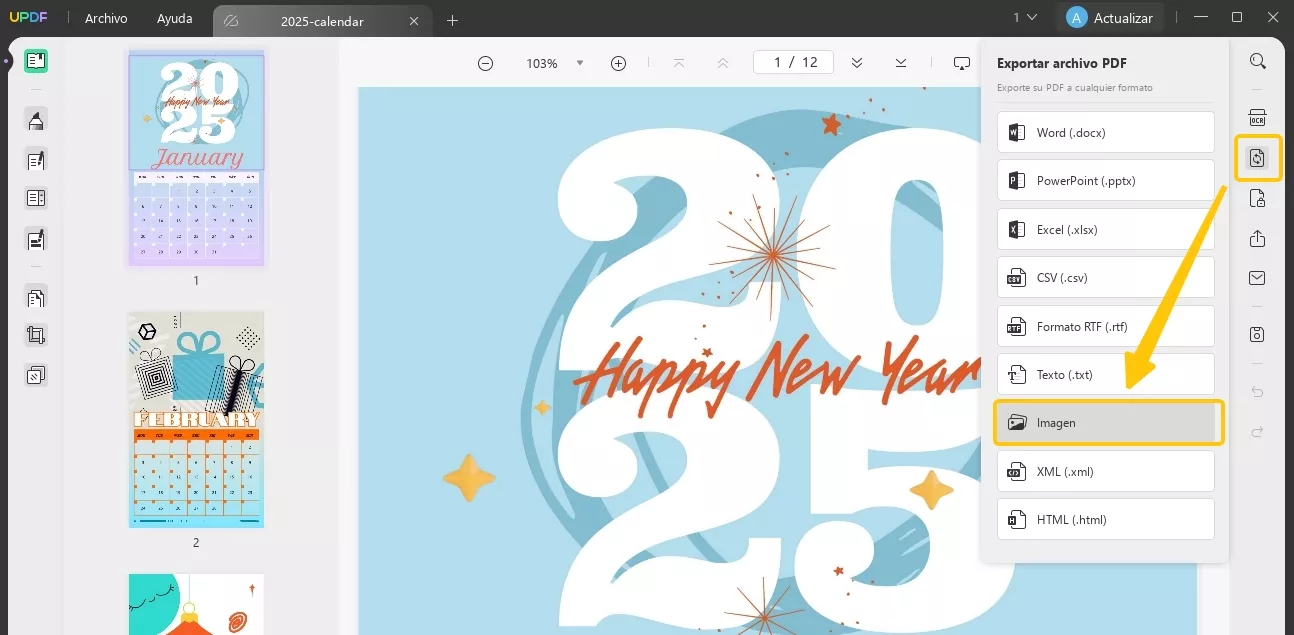1294x635 pixels.
Task: Close the 2025-calendar tab
Action: coord(415,21)
